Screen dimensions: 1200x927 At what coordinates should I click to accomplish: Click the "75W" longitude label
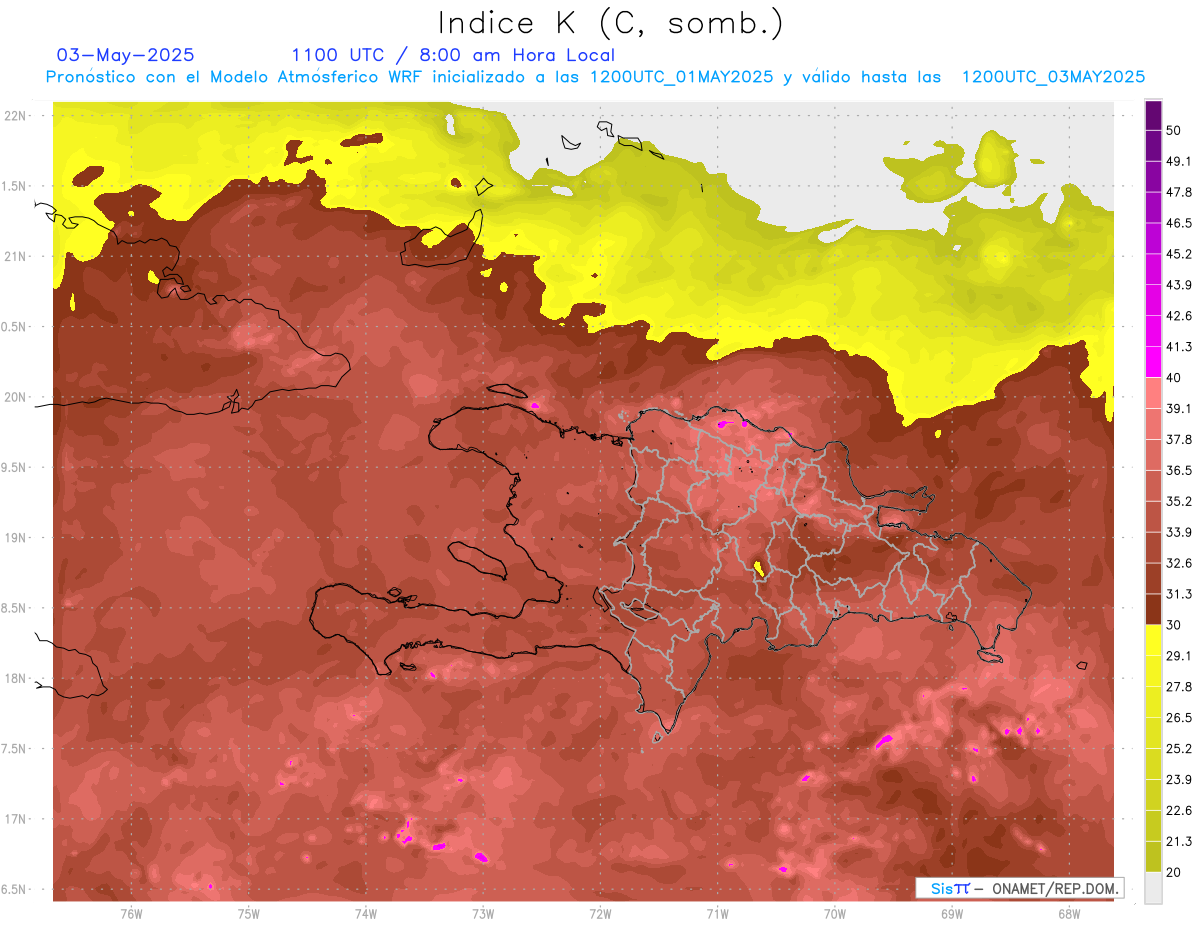point(248,914)
